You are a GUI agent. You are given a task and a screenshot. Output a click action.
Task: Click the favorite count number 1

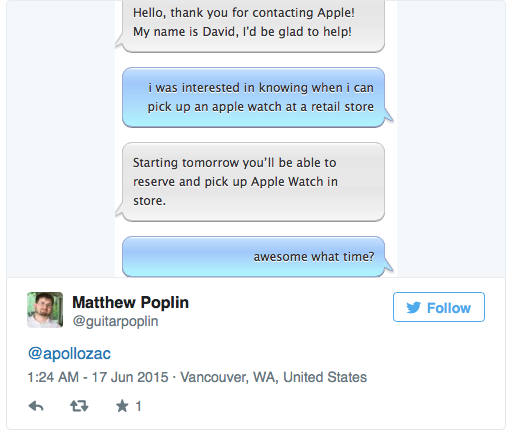pyautogui.click(x=138, y=406)
